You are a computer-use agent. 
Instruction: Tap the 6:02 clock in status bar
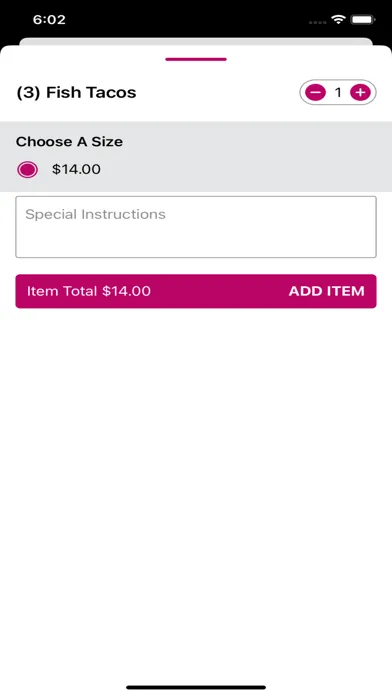pos(49,20)
